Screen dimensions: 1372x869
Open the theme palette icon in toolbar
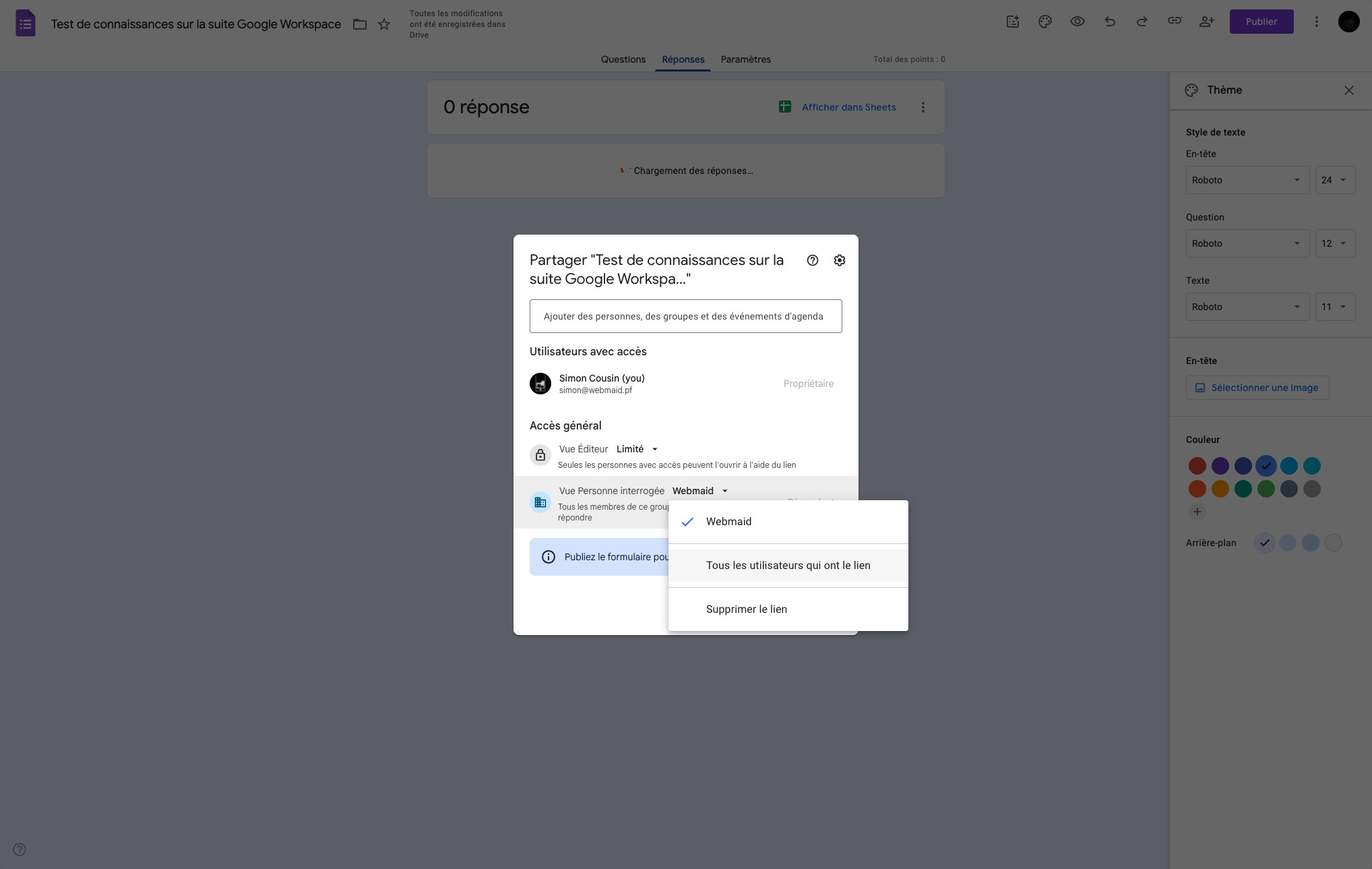pyautogui.click(x=1045, y=22)
